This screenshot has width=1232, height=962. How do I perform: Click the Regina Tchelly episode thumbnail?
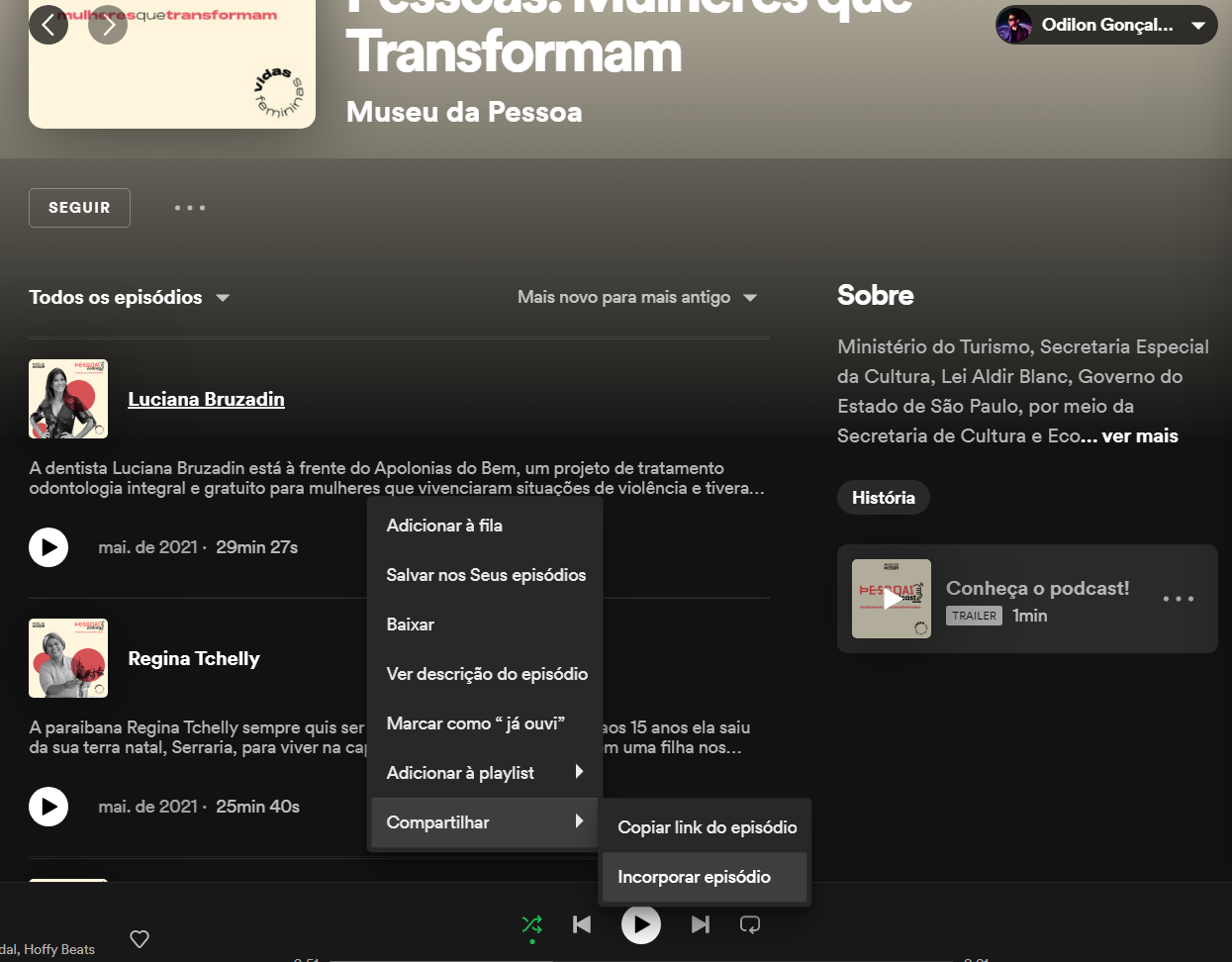(x=68, y=658)
